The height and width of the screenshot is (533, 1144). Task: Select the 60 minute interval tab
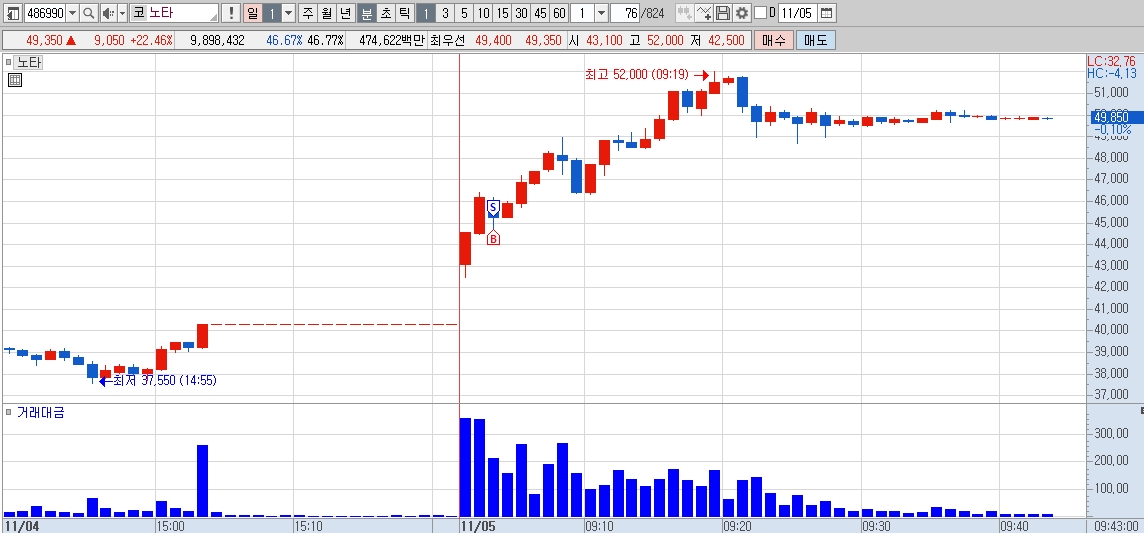(x=559, y=13)
